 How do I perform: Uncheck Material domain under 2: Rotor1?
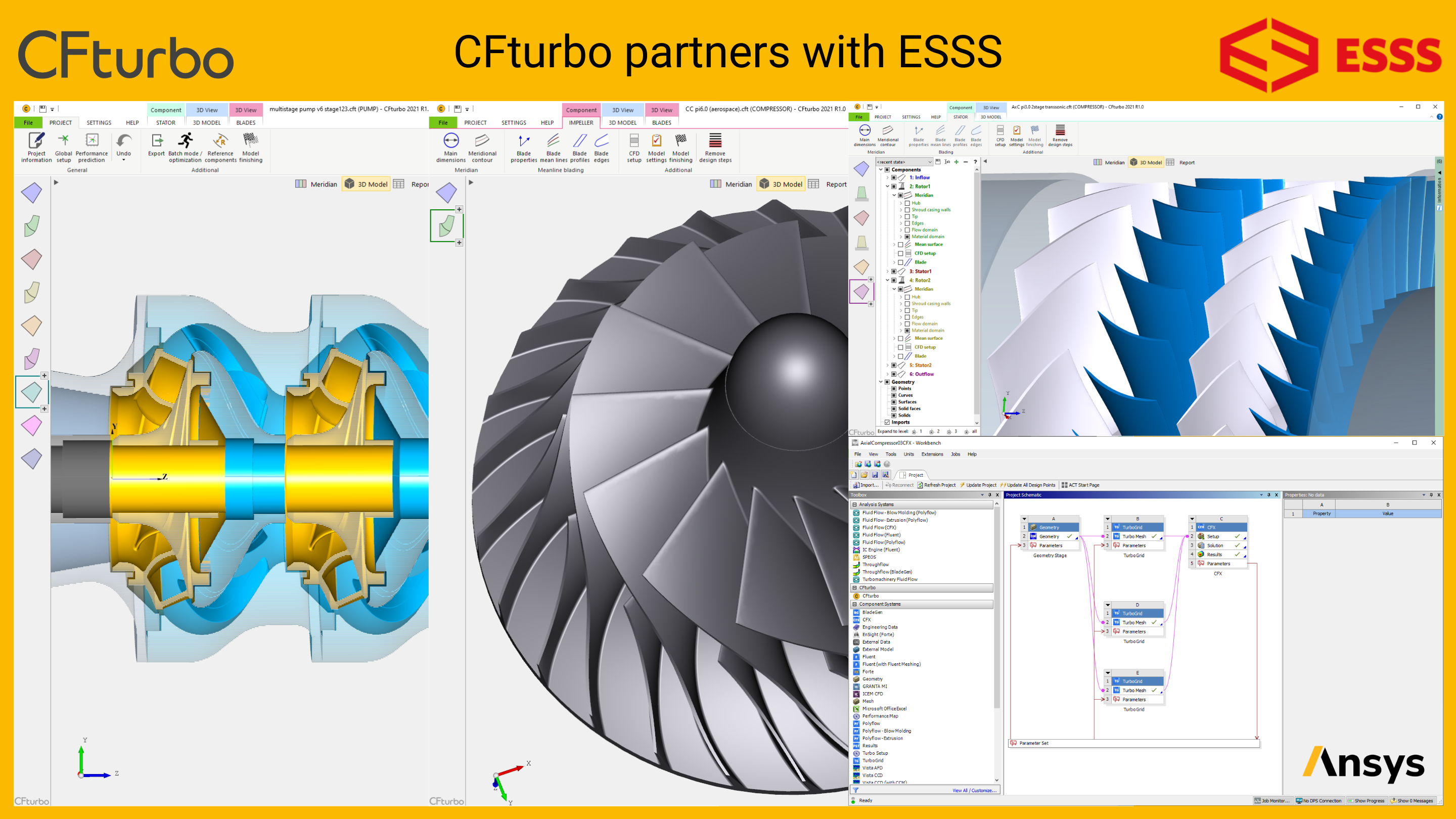[x=907, y=237]
